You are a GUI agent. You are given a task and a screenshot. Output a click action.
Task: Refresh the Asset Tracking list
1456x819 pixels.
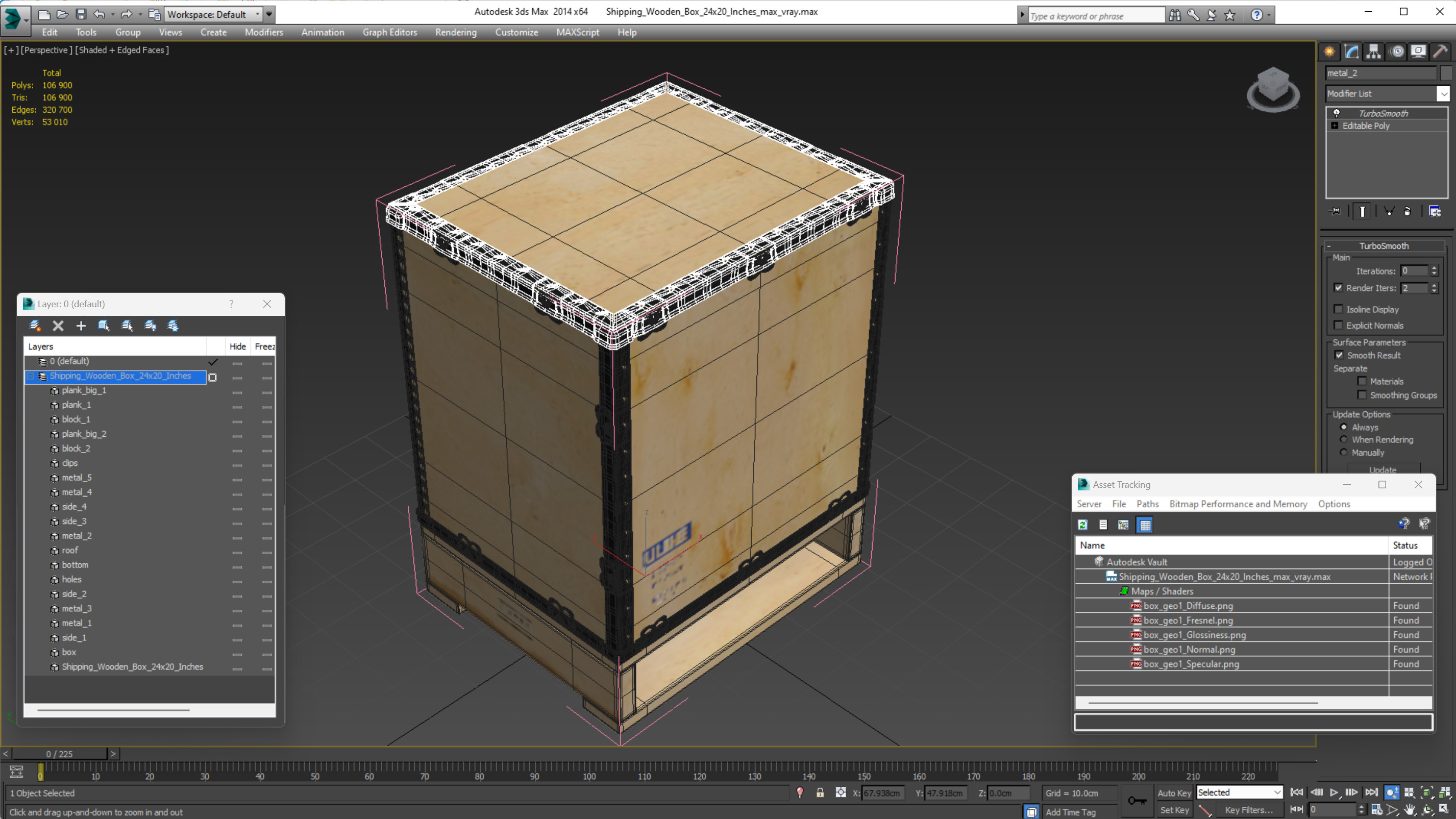click(1082, 525)
